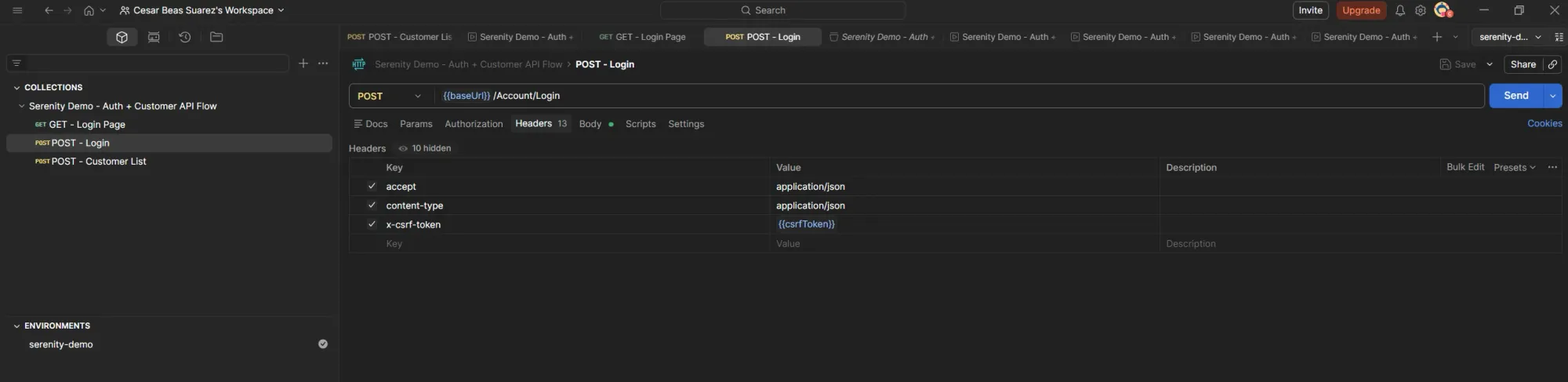Open the tabs overflow chevron
The height and width of the screenshot is (382, 1568).
tap(1456, 37)
